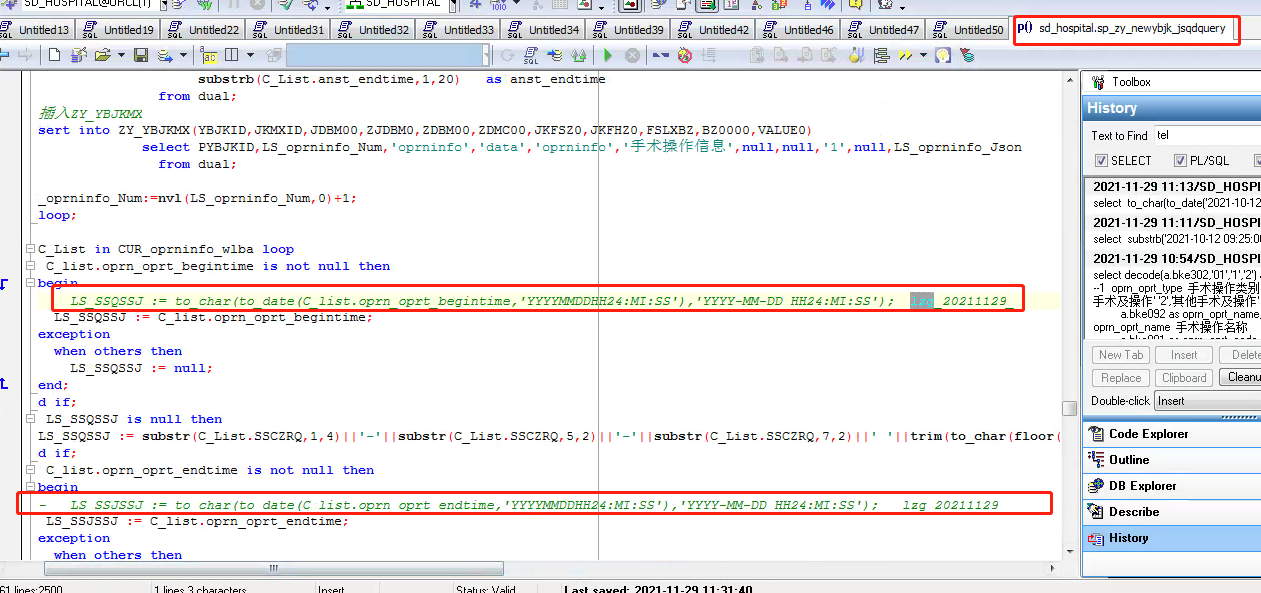The image size is (1261, 593).
Task: Collapse the begin block at oprn_oprt_begintime
Action: [x=30, y=283]
